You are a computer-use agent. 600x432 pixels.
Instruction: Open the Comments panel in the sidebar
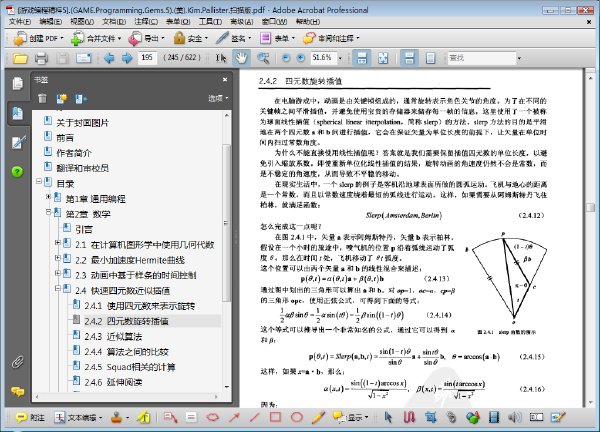pyautogui.click(x=18, y=391)
